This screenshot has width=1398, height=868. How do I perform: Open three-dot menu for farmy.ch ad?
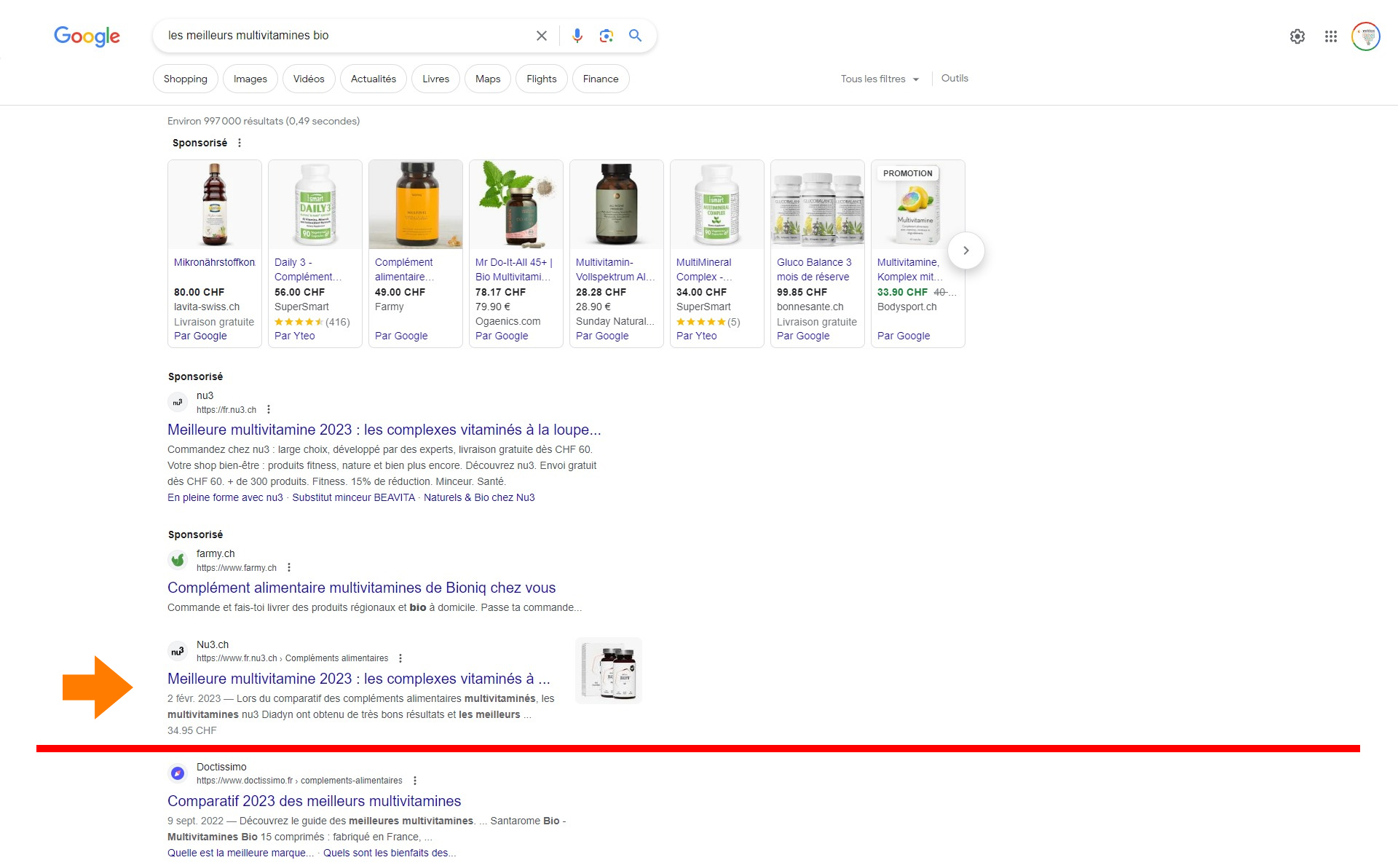click(x=289, y=567)
